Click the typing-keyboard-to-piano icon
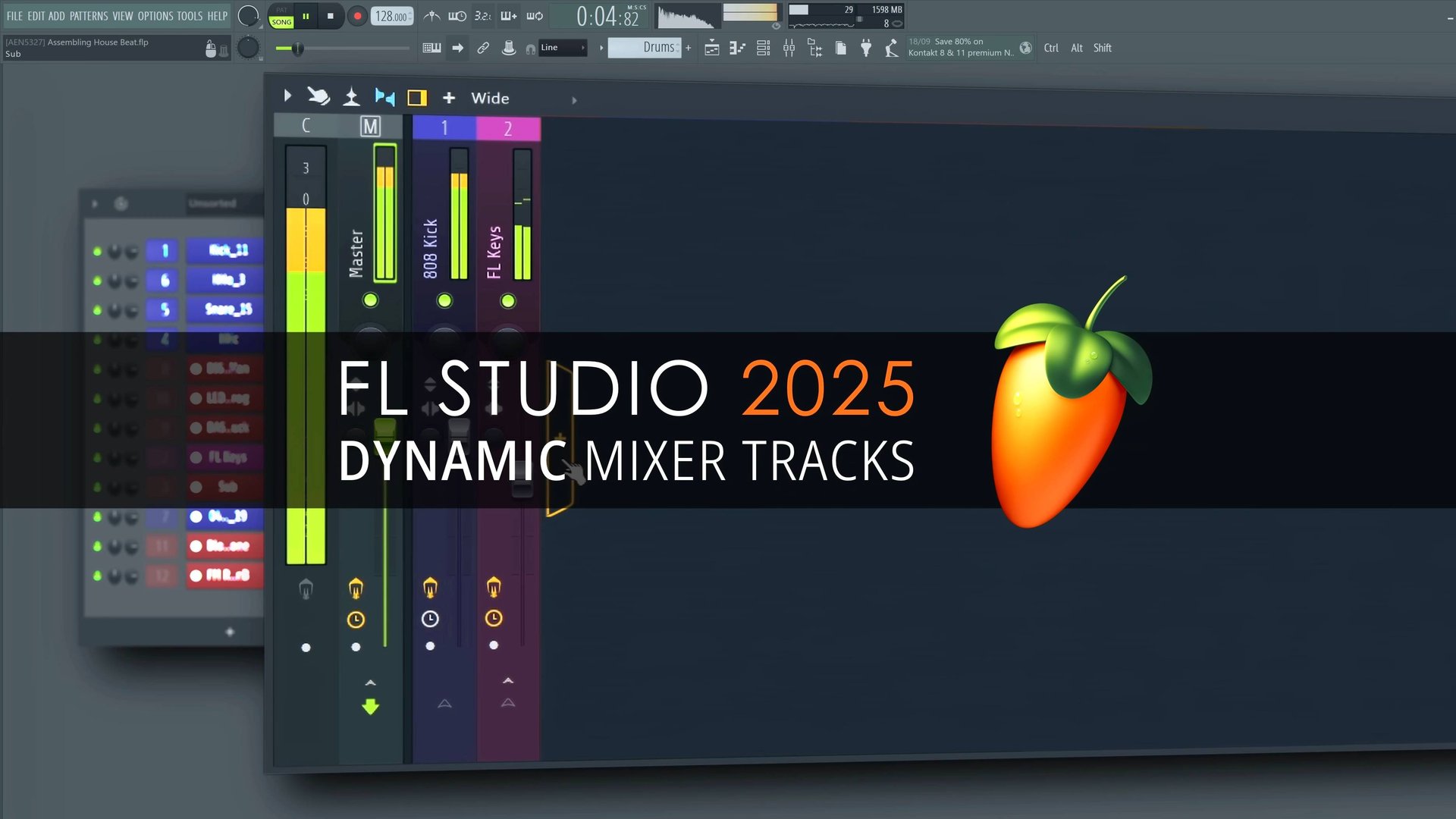This screenshot has width=1456, height=819. (x=432, y=47)
